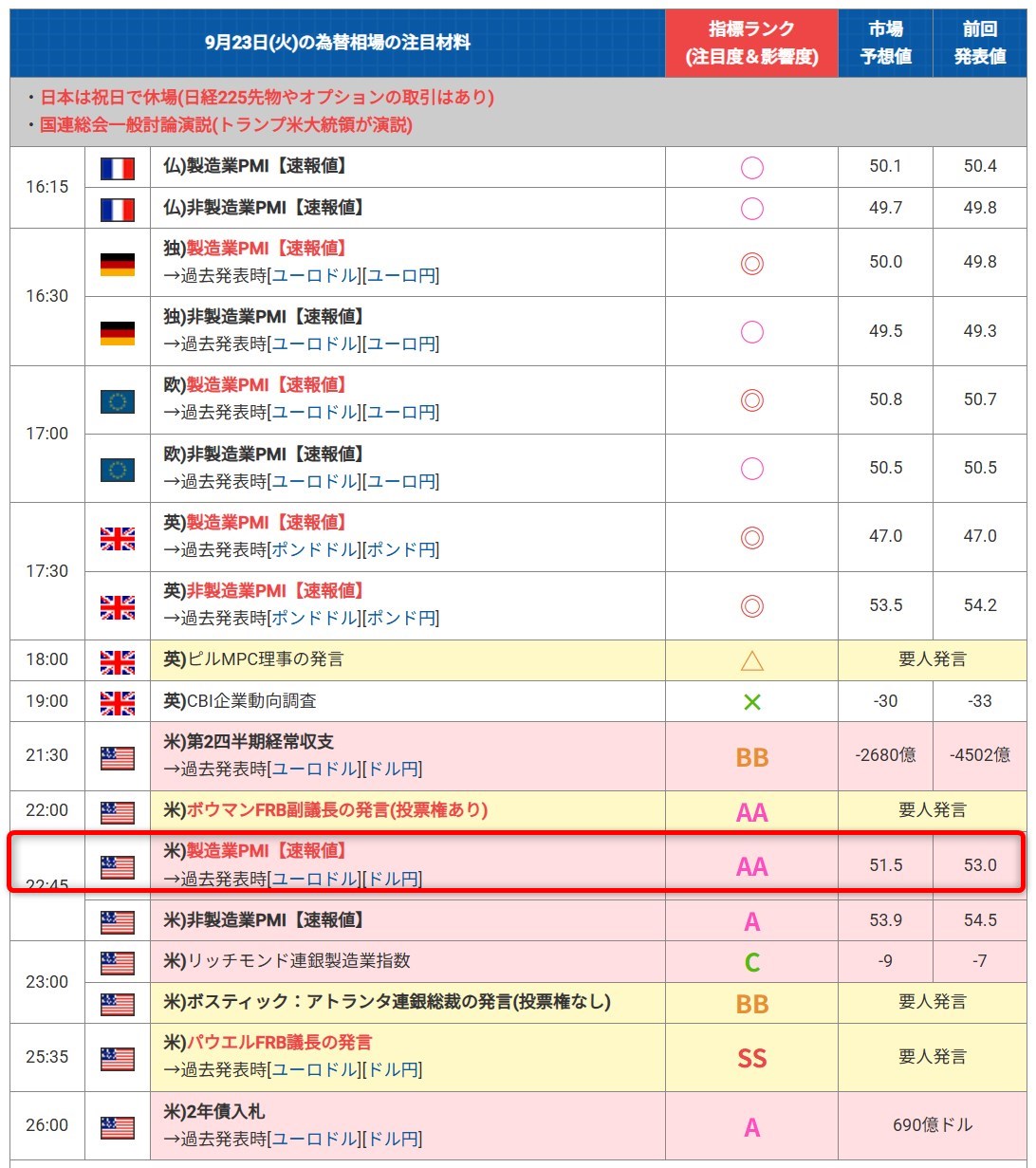Click forecast value -2680億
1036x1168 pixels.
tap(885, 756)
